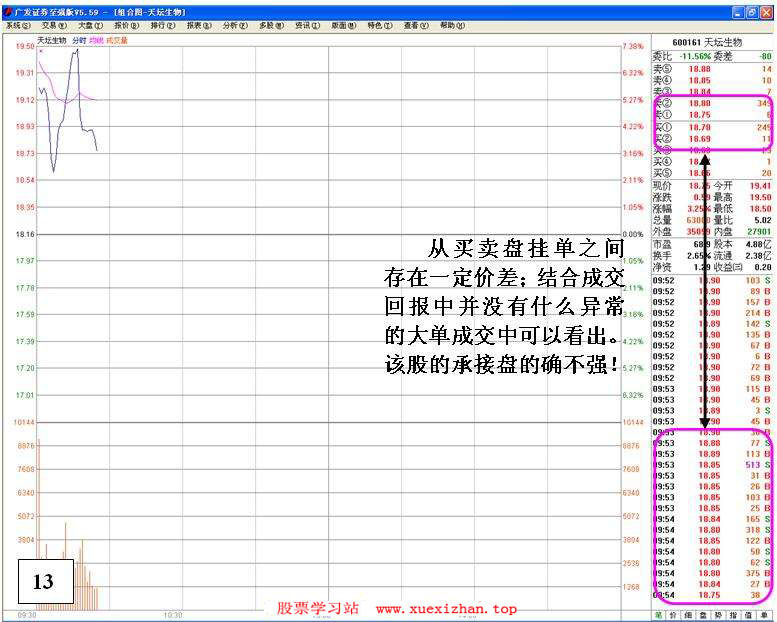The image size is (777, 622).
Task: Click the 成交量 legend label
Action: [117, 41]
